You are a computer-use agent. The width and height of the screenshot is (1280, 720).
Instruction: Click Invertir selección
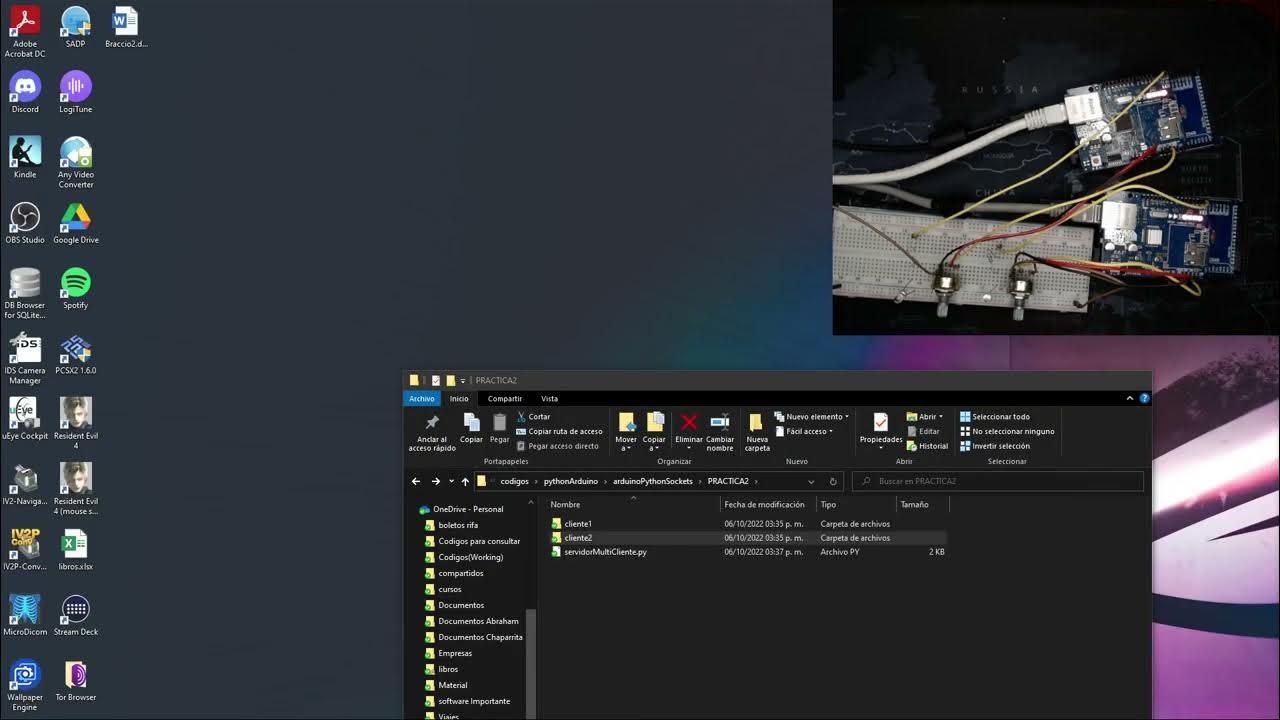(x=994, y=446)
